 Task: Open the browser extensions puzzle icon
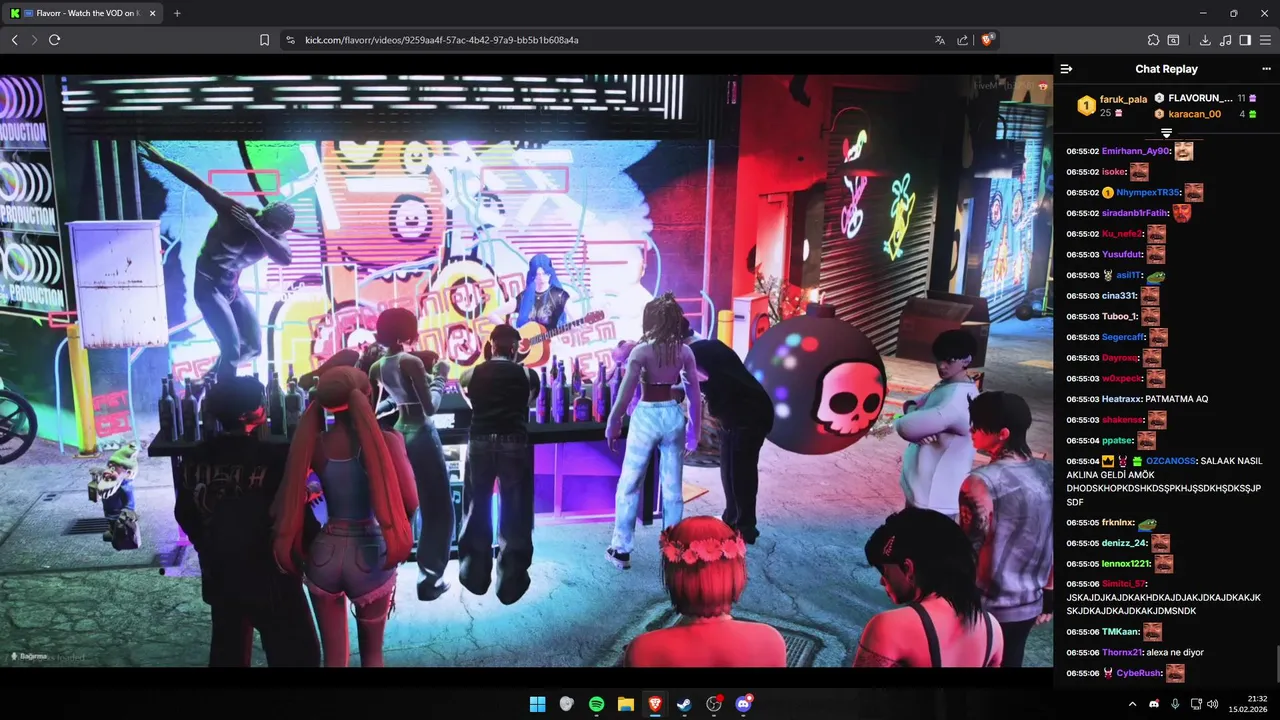1153,40
